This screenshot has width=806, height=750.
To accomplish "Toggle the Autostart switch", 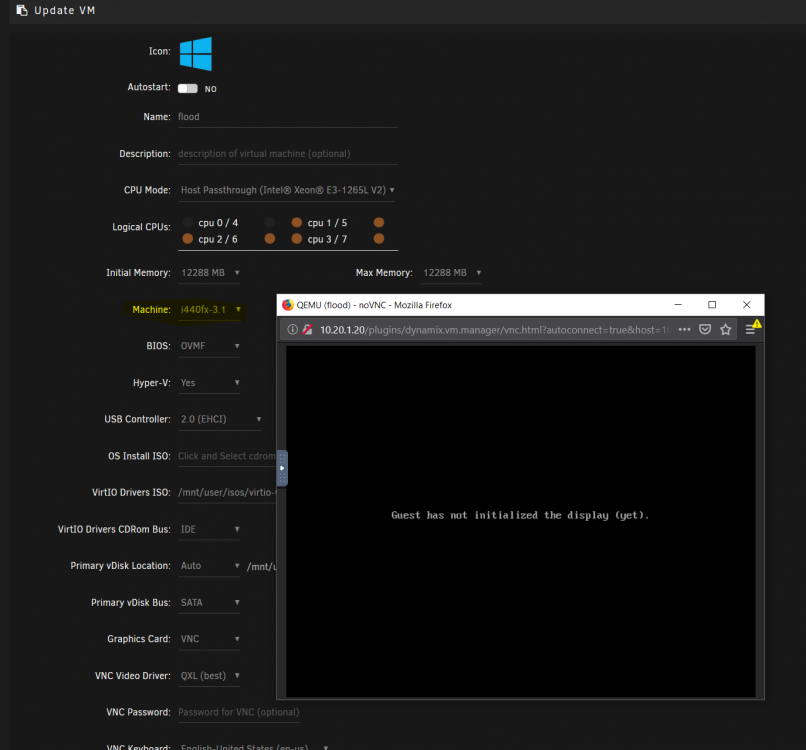I will (188, 88).
